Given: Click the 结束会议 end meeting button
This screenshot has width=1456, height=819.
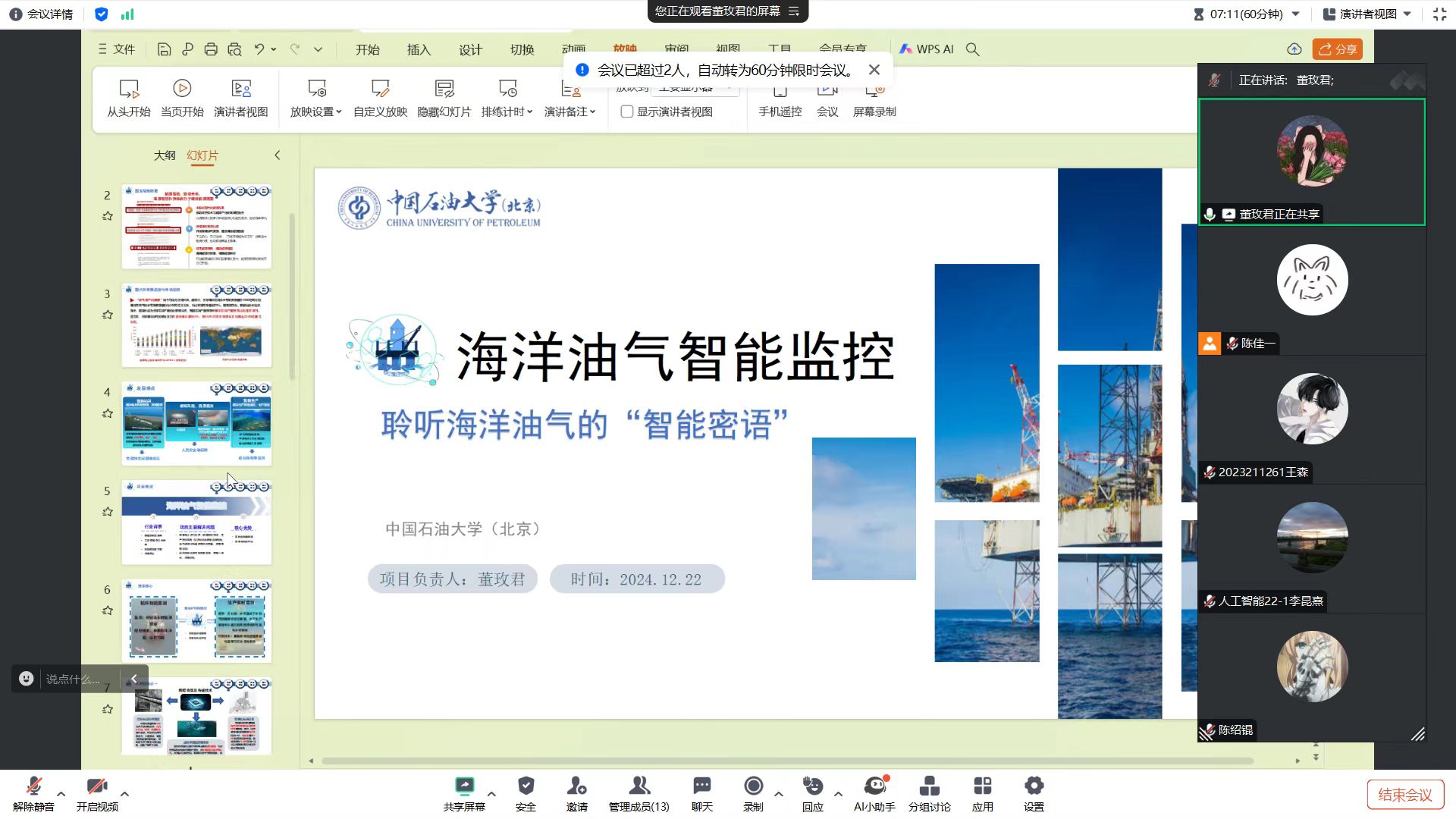Looking at the screenshot, I should [1405, 794].
